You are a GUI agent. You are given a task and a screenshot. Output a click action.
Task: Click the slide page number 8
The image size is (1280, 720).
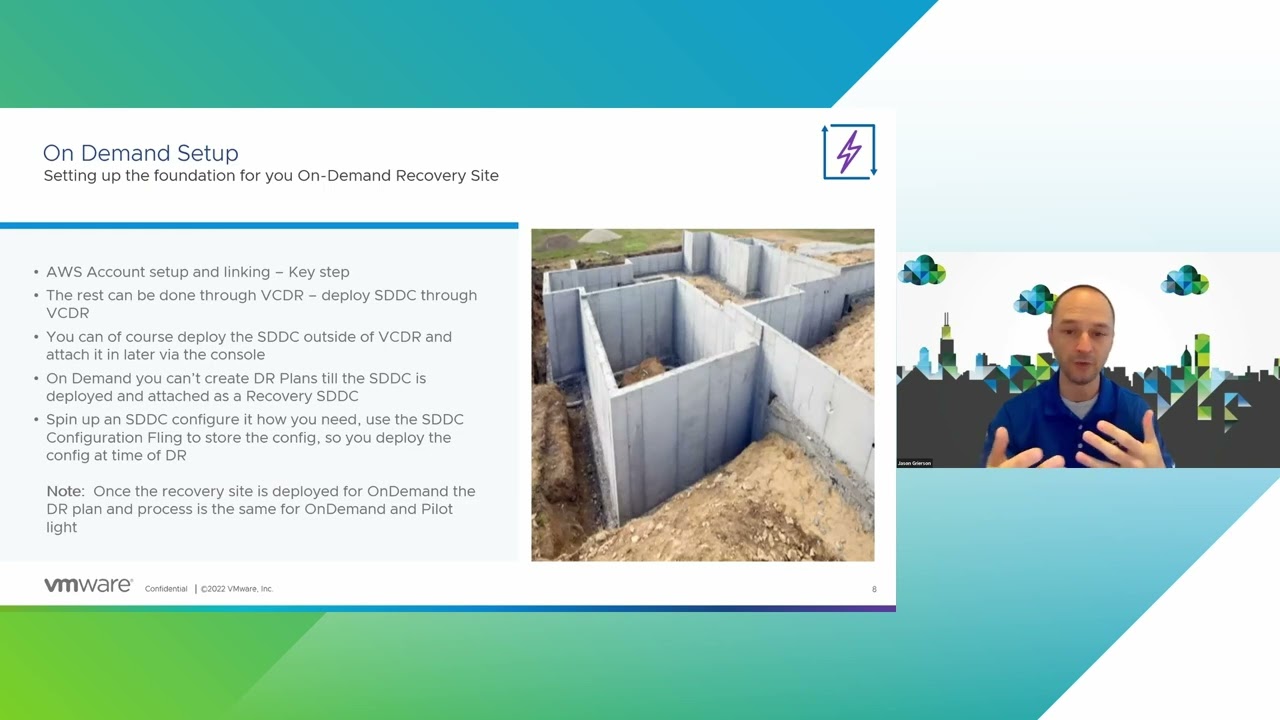(x=874, y=589)
